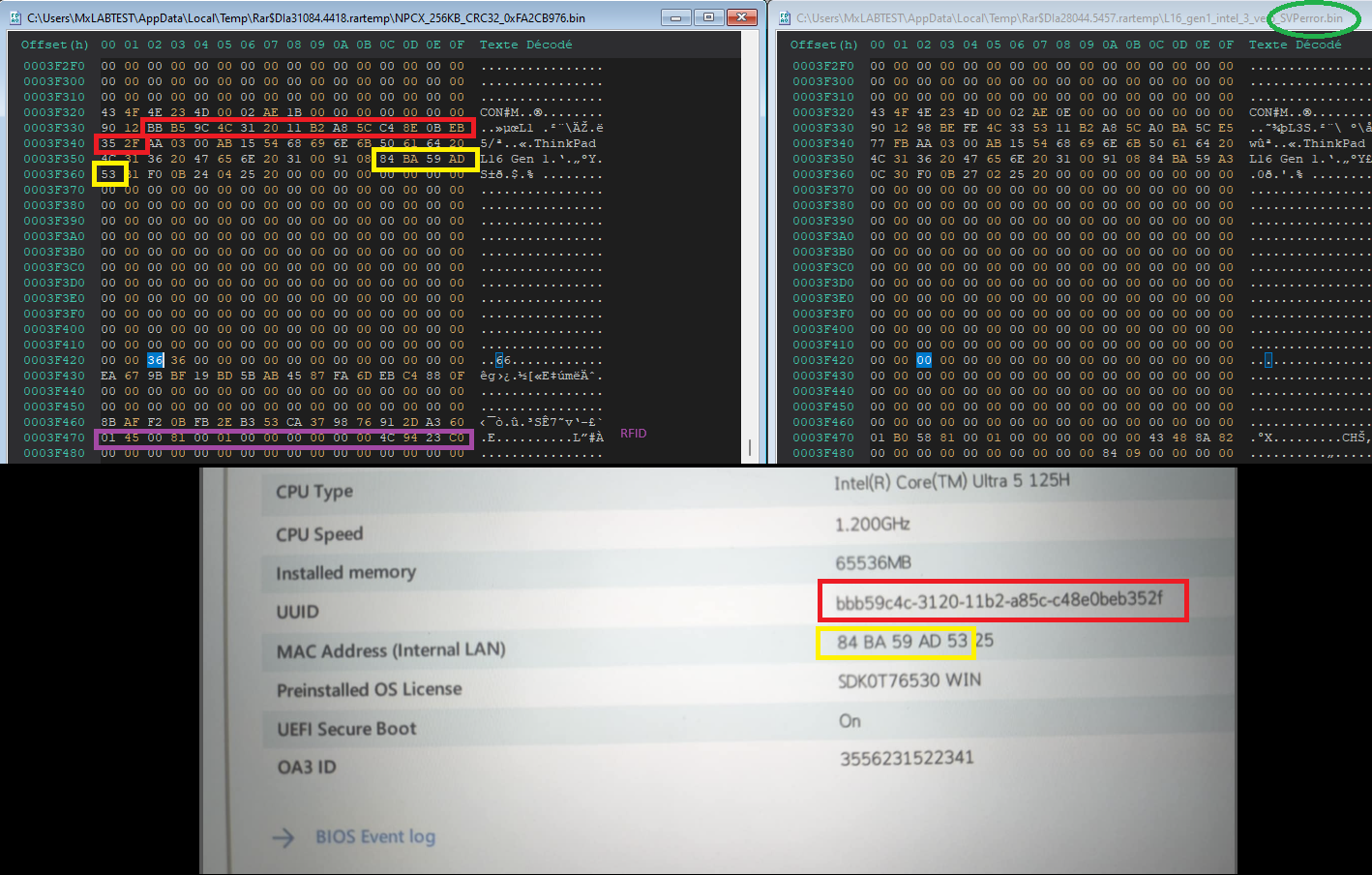Click the CPU Speed label in BIOS
Viewport: 1372px width, 875px height.
tap(319, 534)
